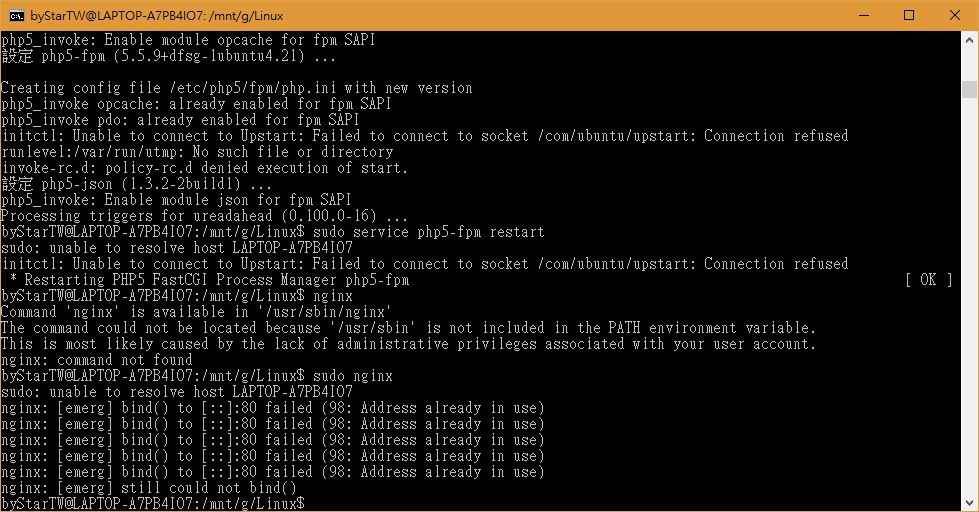Click the 'sudo service php5-fpm restart' command

(429, 232)
